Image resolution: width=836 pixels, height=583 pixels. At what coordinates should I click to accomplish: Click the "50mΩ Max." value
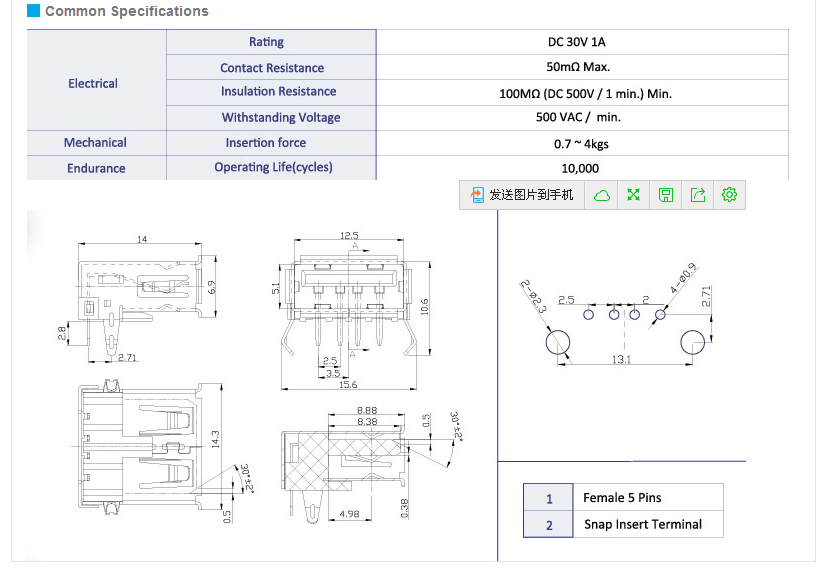(x=578, y=67)
